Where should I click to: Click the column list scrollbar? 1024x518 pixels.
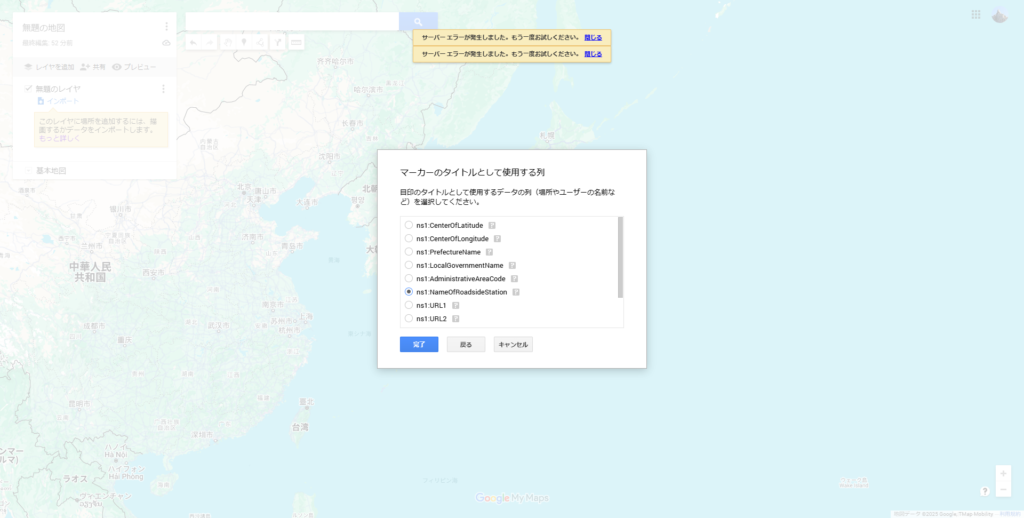[620, 257]
